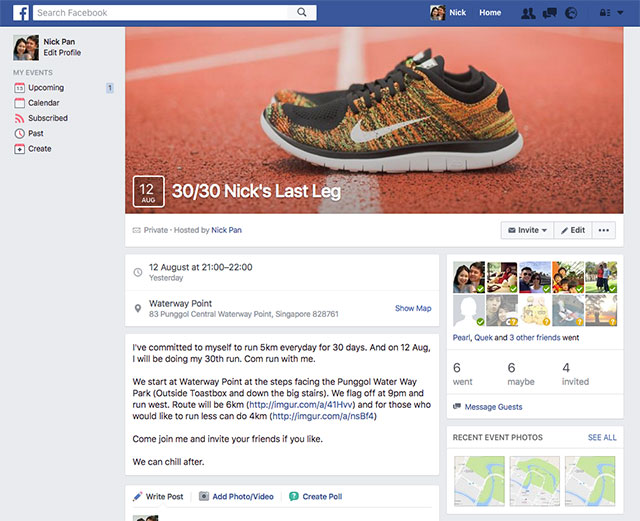Screen dimensions: 640x521
Task: Click 3 other friends link
Action: 535,338
